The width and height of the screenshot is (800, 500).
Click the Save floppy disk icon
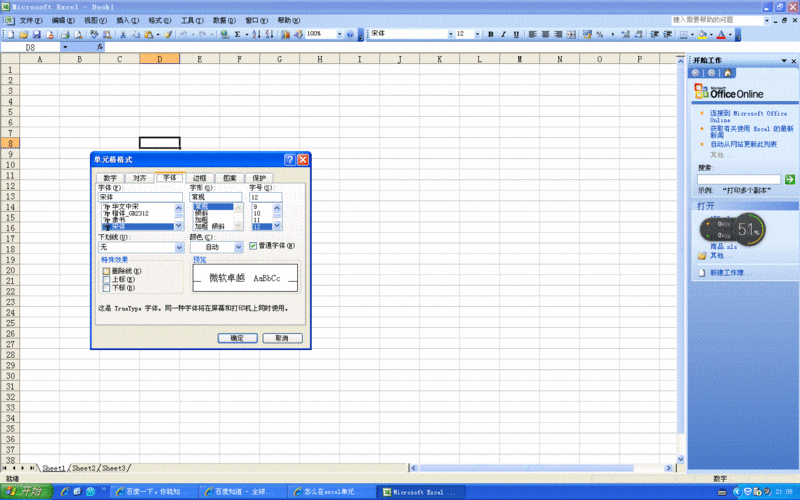pyautogui.click(x=36, y=34)
